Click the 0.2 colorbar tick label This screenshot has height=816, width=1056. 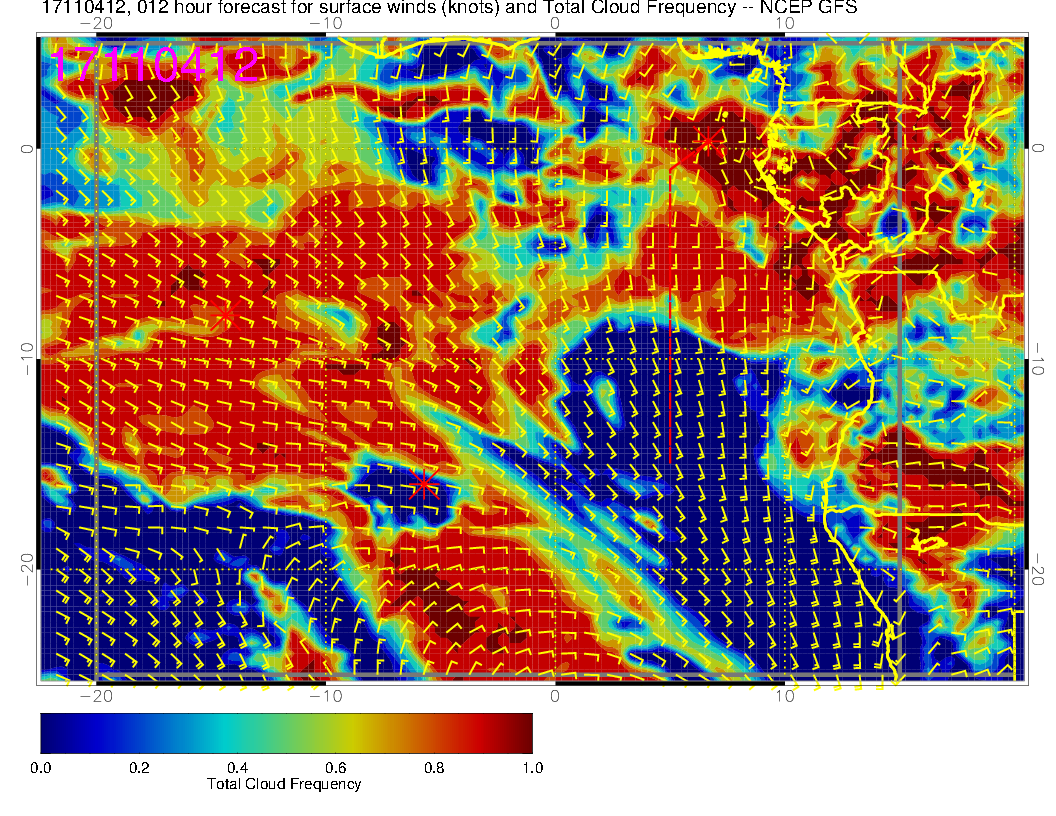[x=139, y=768]
